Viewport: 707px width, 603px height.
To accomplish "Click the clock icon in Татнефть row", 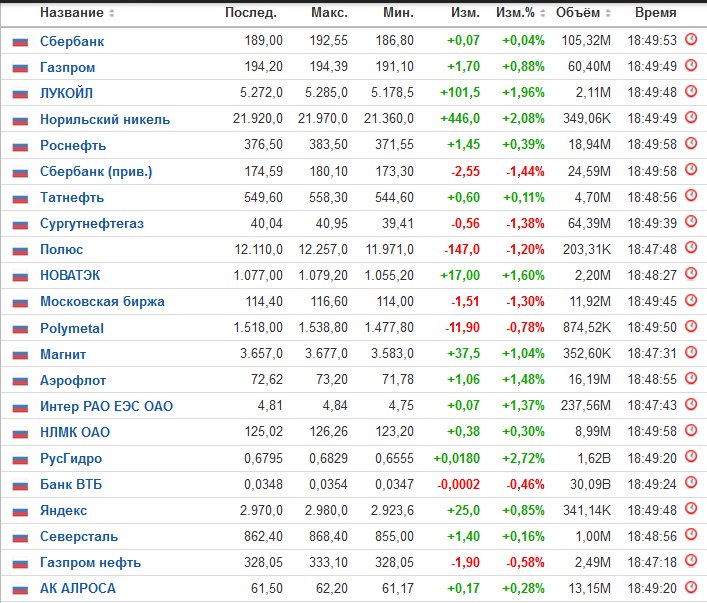I will [x=691, y=196].
